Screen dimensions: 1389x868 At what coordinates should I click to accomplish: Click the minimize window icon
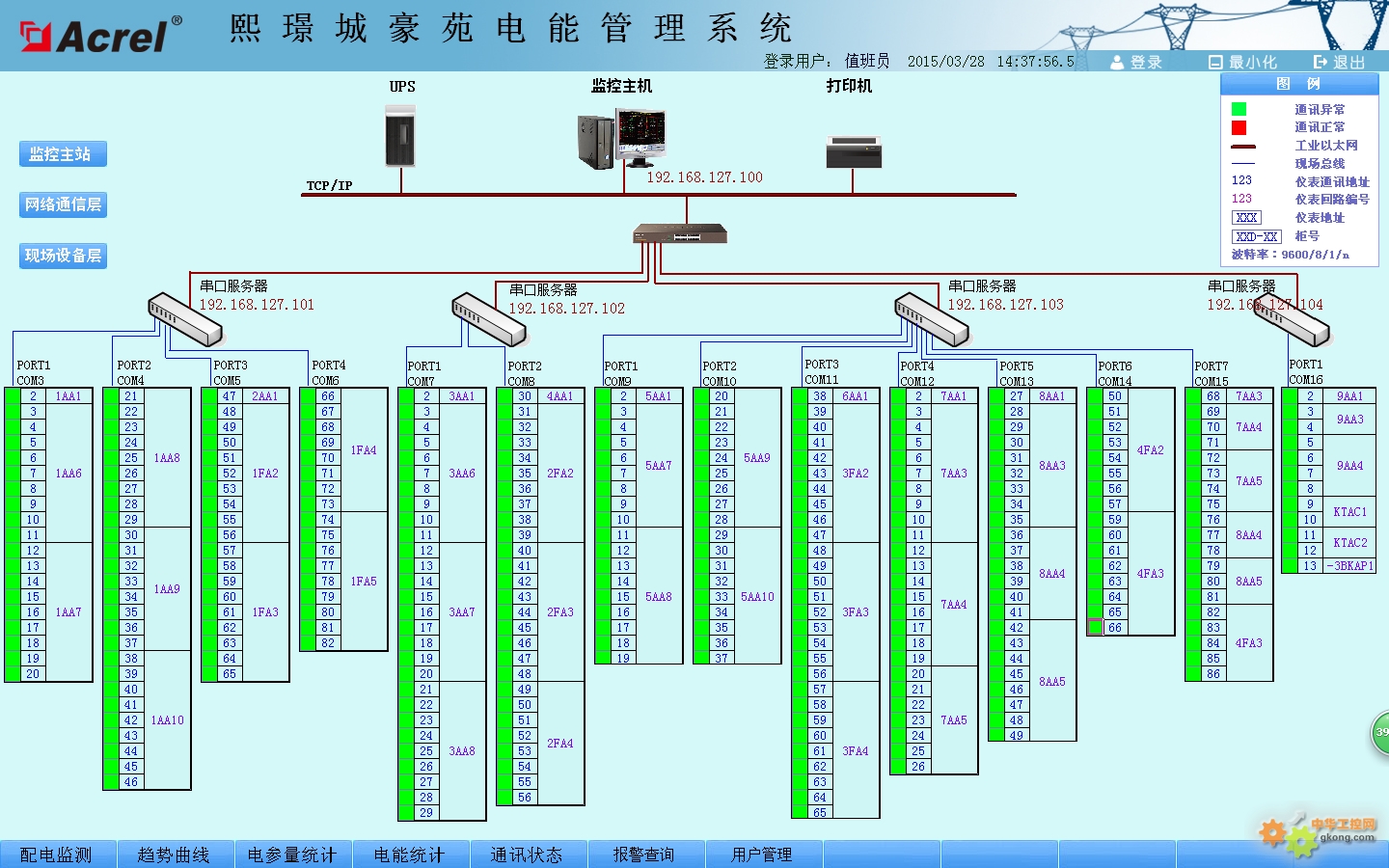1215,62
